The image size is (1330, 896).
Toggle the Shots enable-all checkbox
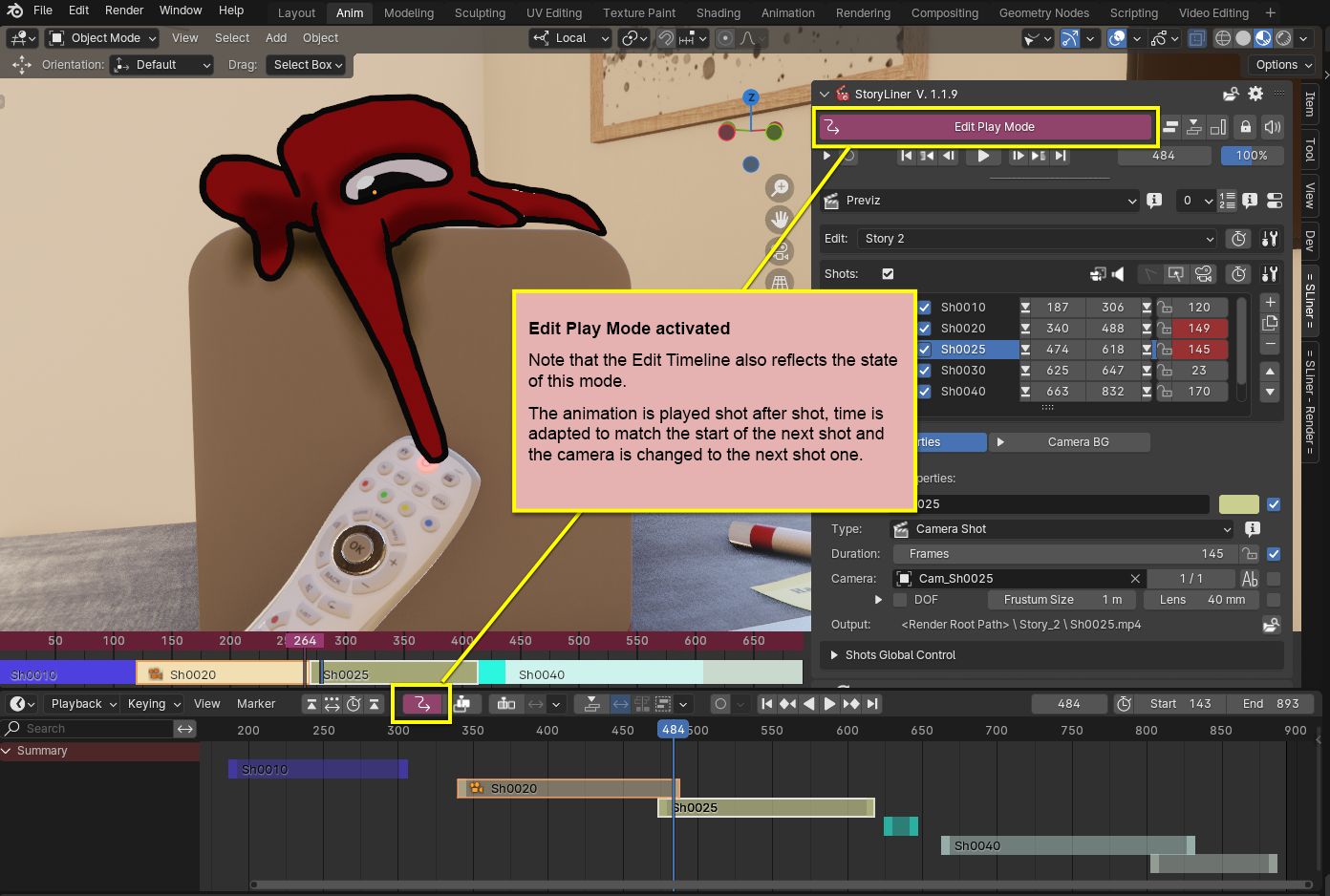coord(888,274)
